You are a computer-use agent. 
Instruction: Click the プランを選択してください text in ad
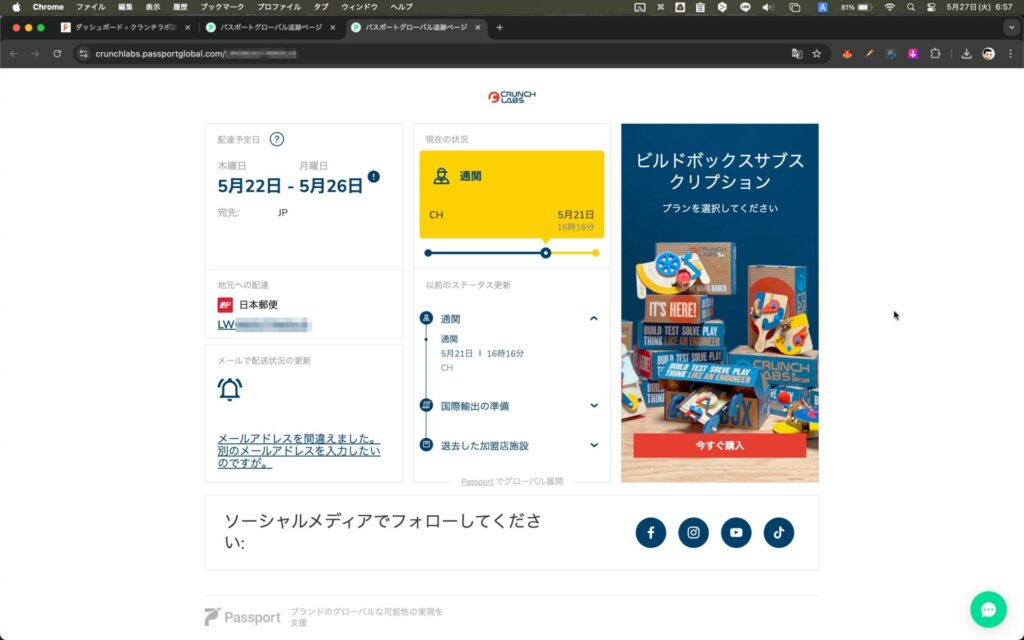(x=720, y=208)
